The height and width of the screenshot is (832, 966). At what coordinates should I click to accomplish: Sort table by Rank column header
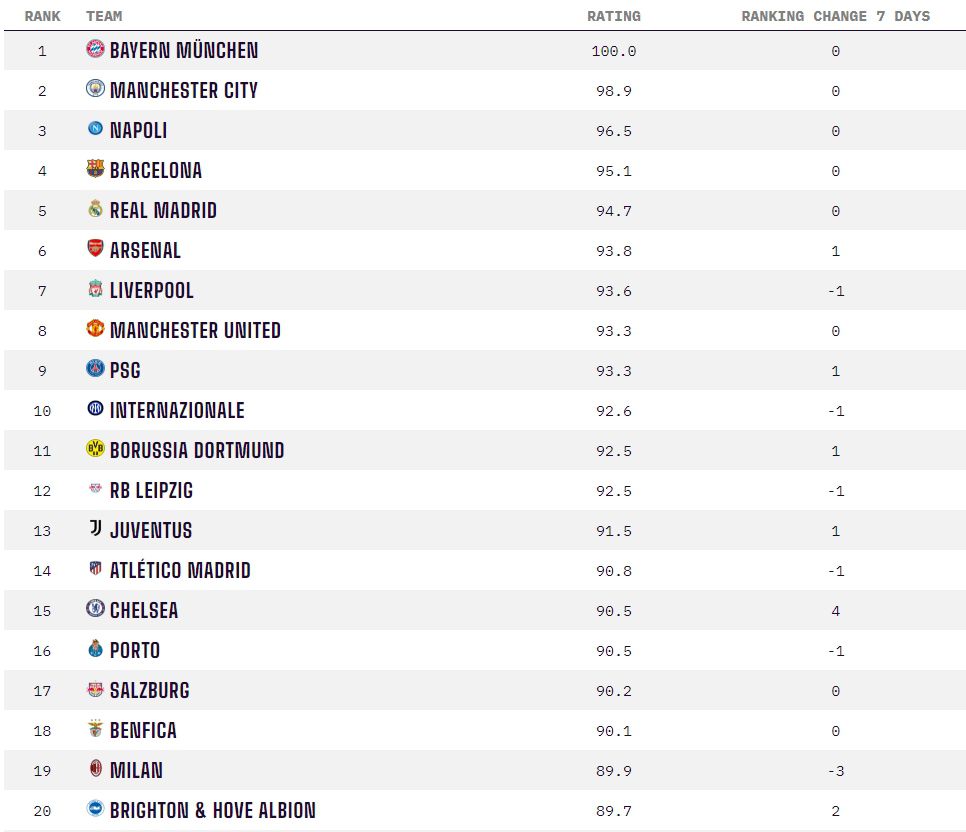[42, 16]
